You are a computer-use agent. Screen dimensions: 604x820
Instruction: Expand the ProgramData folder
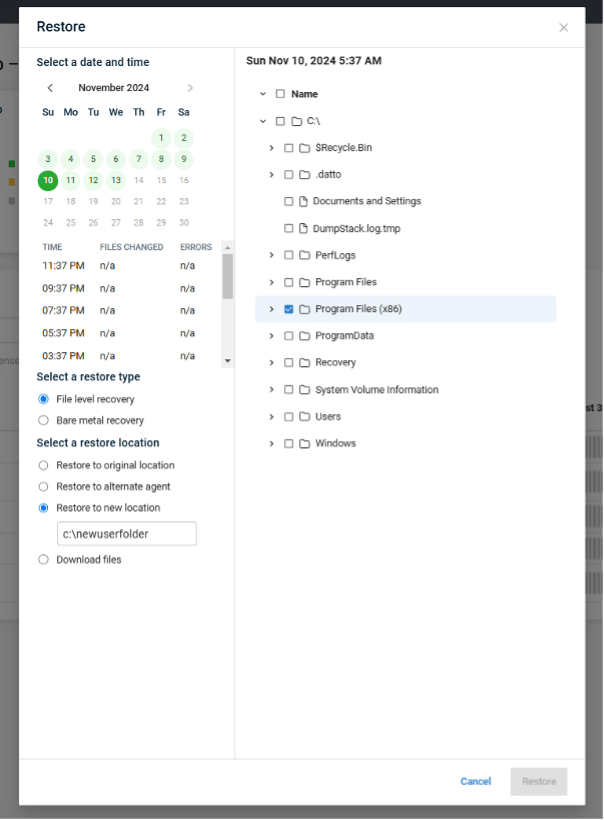point(271,336)
